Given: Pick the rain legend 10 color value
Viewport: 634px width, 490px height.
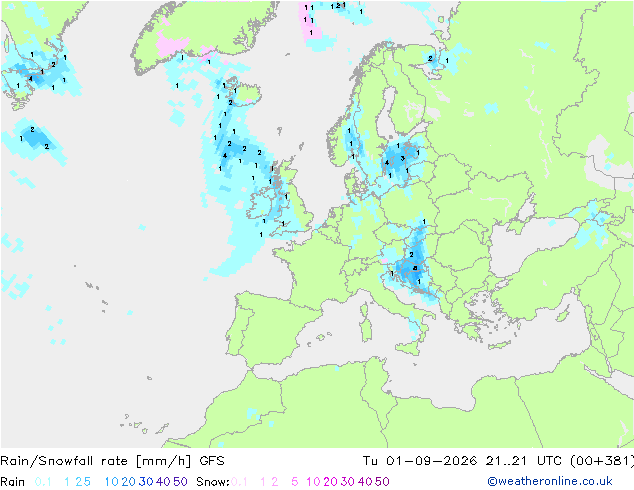Looking at the screenshot, I should click(112, 482).
